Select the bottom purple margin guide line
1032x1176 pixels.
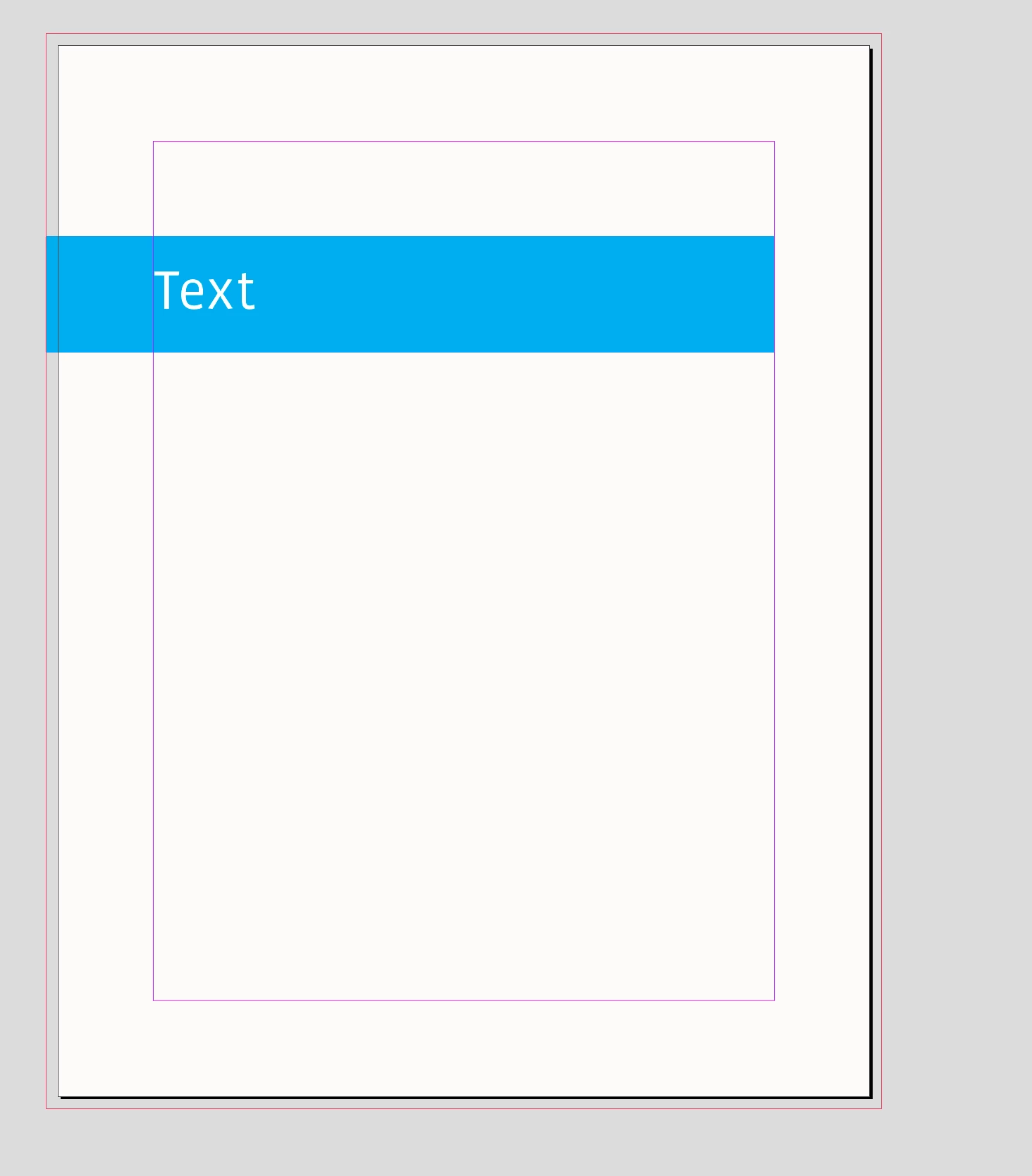pyautogui.click(x=464, y=1000)
